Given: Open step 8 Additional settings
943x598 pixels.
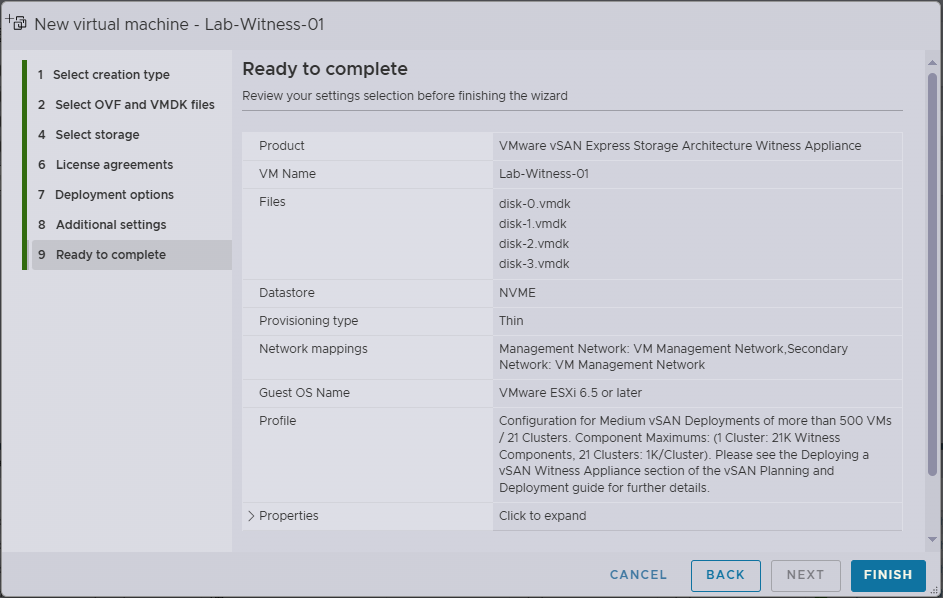Looking at the screenshot, I should click(111, 225).
